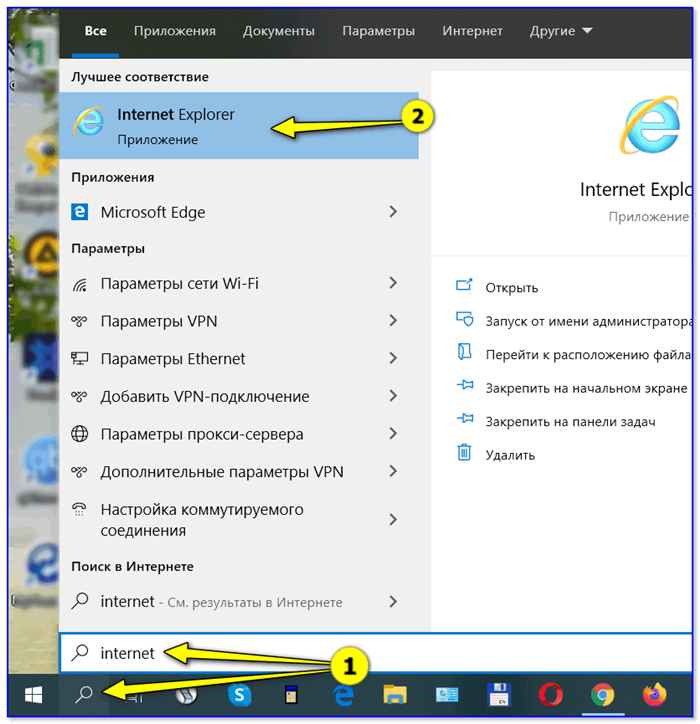Click large Internet Explorer logo in preview
This screenshot has height=724, width=700.
point(650,125)
